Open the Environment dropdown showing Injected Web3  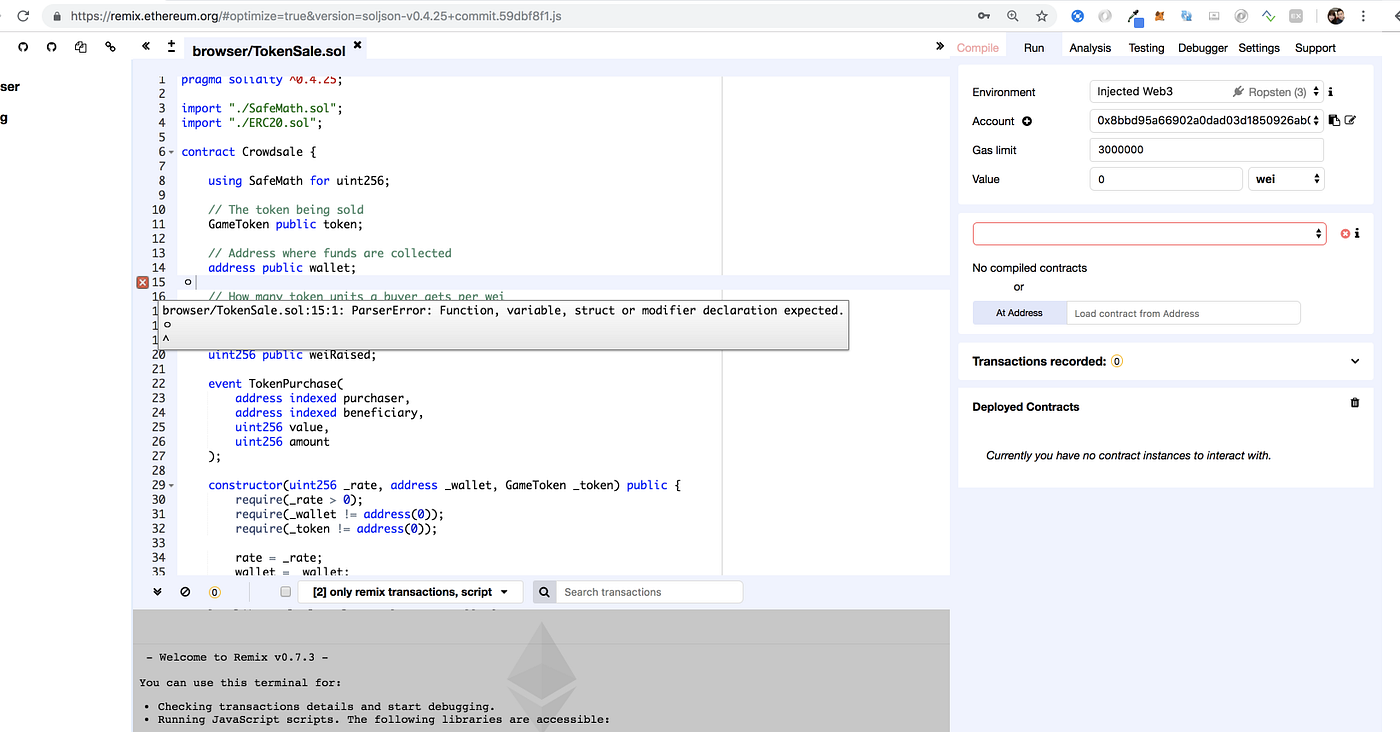coord(1206,92)
